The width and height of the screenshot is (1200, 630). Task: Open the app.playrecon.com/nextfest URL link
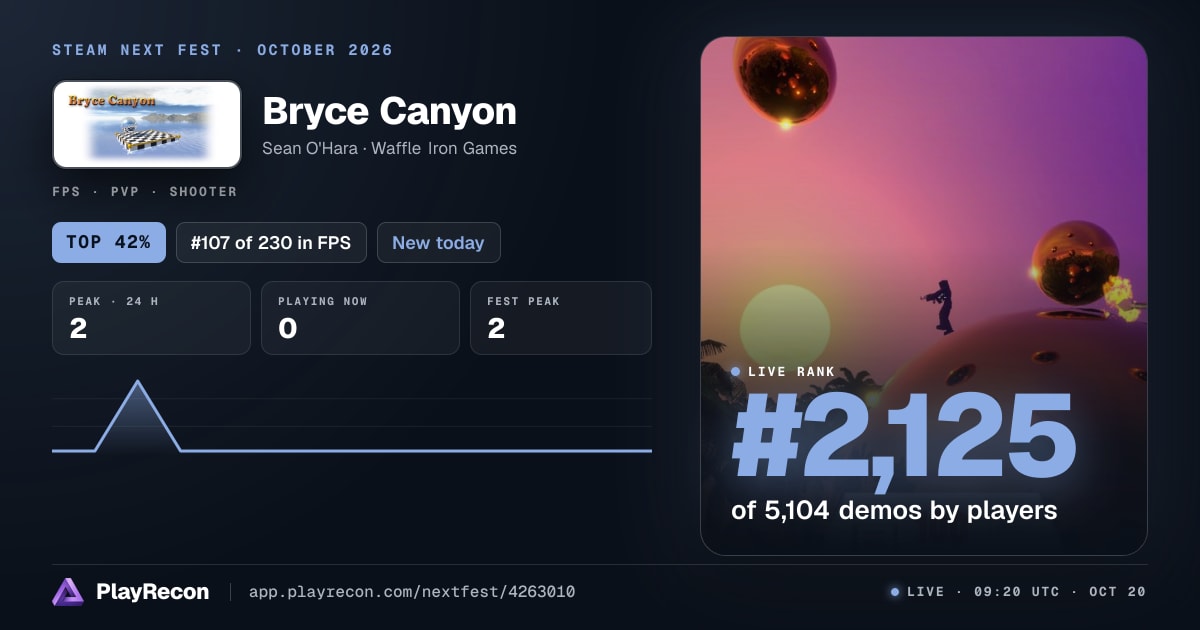(412, 592)
